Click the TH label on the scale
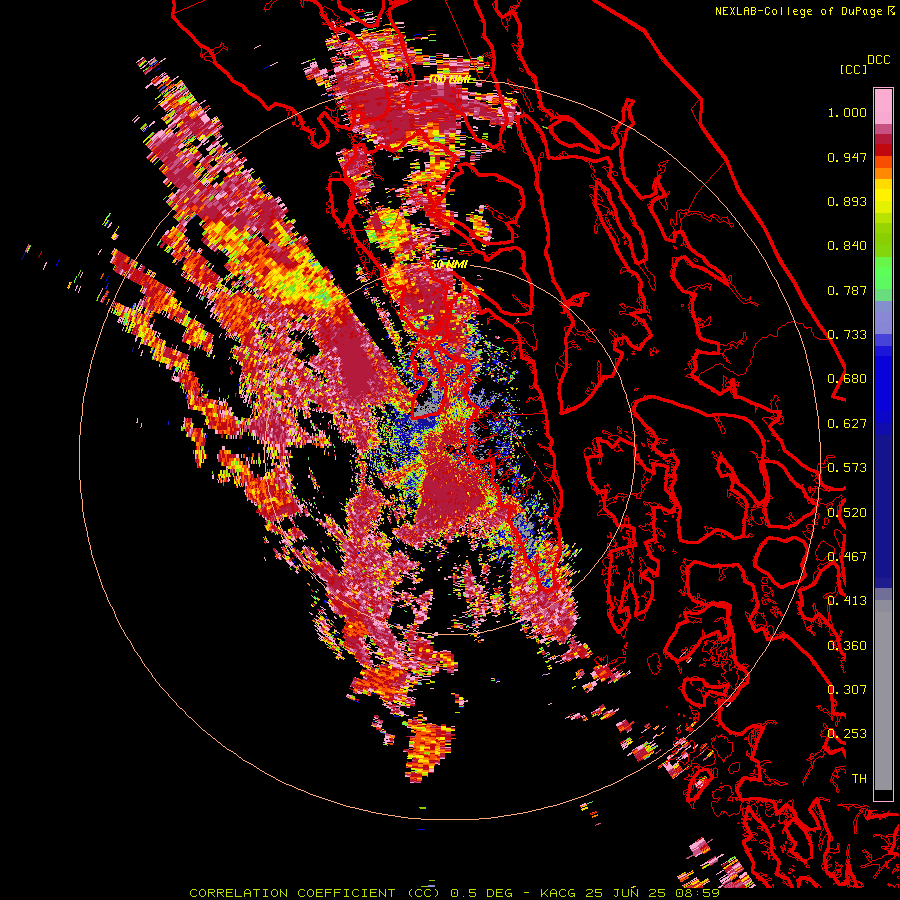Image resolution: width=900 pixels, height=900 pixels. tap(859, 779)
